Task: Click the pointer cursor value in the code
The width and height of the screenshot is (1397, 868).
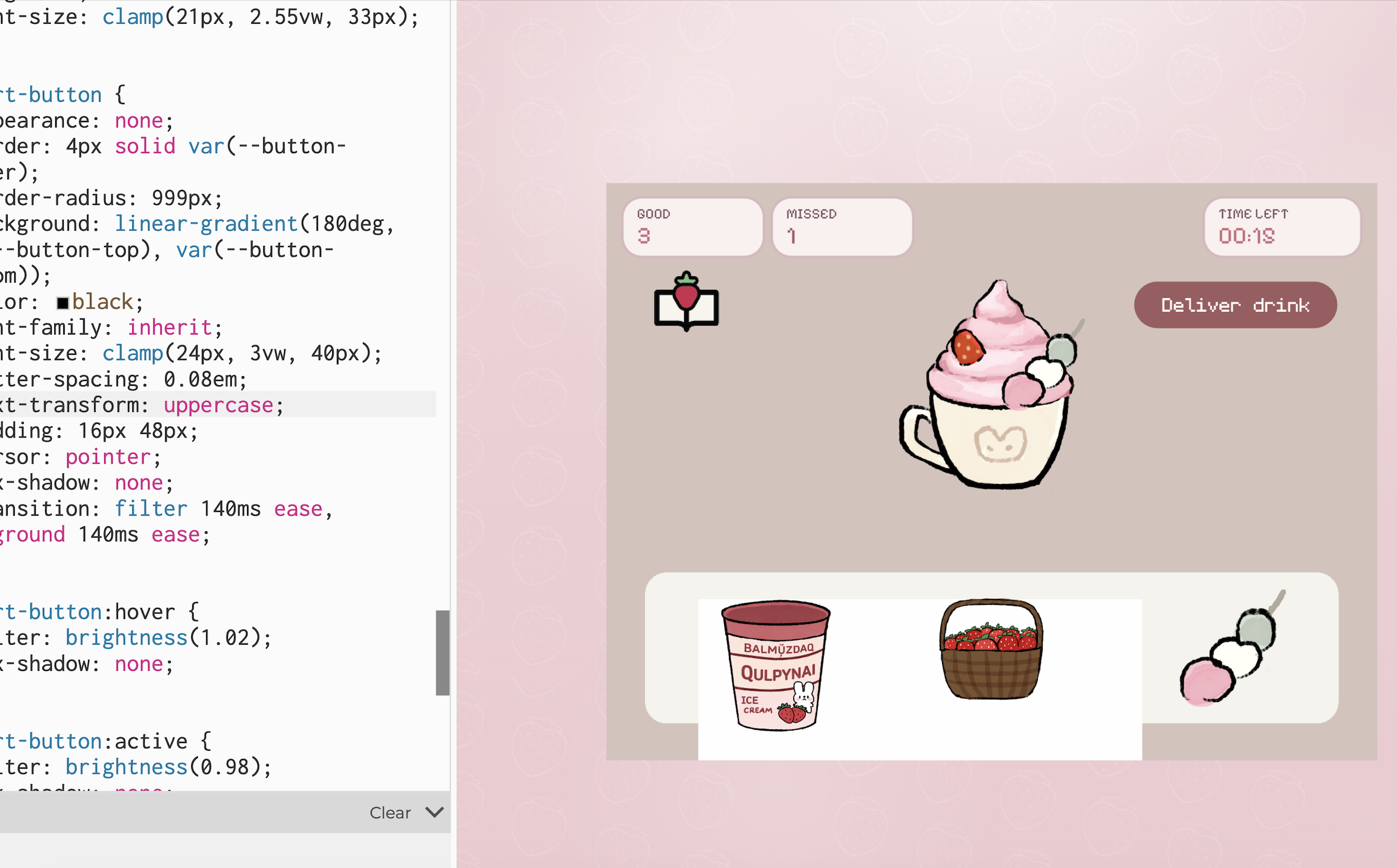Action: click(108, 457)
